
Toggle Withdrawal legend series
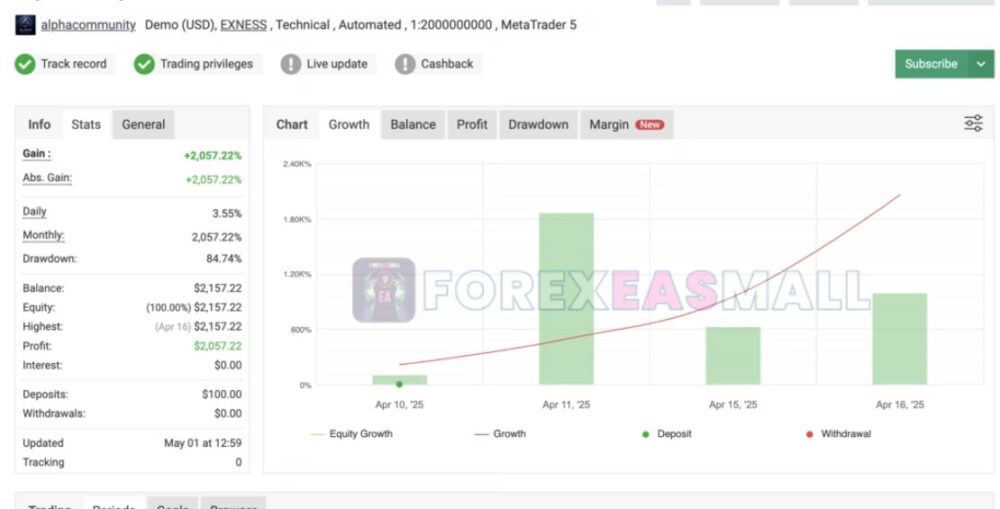[x=838, y=434]
